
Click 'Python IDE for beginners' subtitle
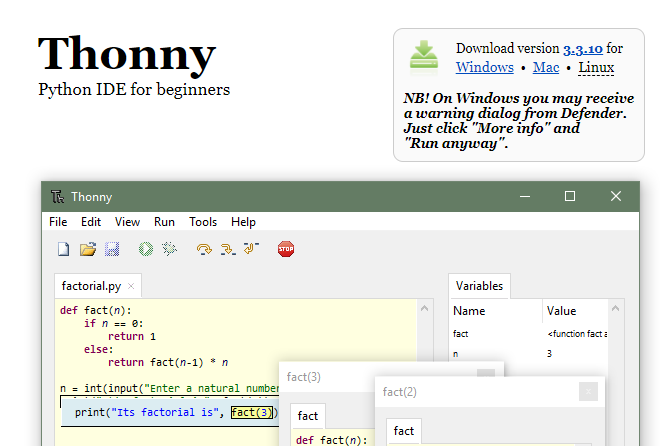click(x=134, y=90)
